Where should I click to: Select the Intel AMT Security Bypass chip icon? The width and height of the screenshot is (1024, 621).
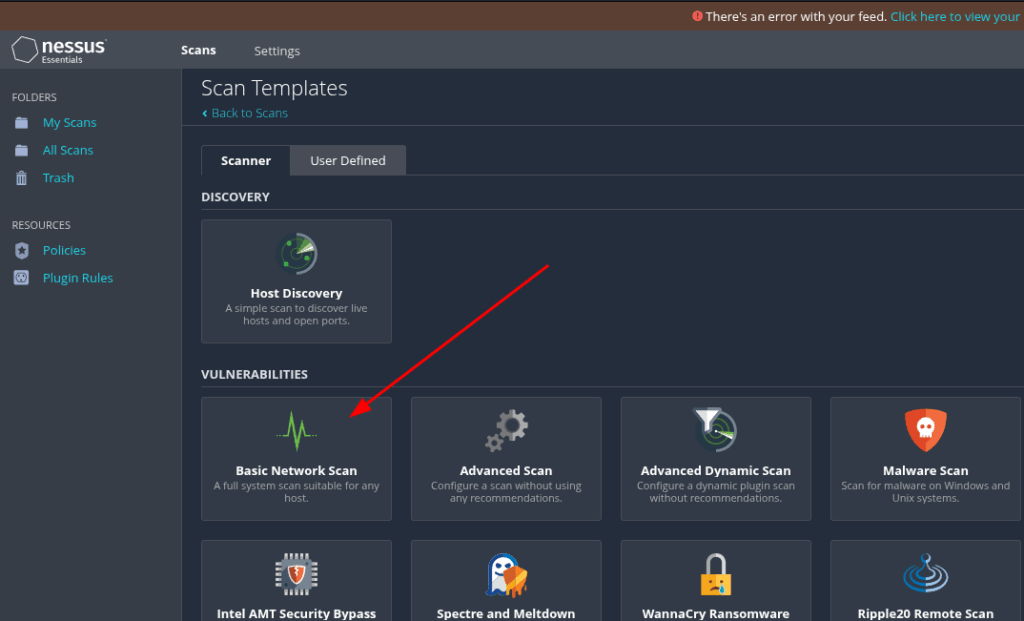coord(296,574)
